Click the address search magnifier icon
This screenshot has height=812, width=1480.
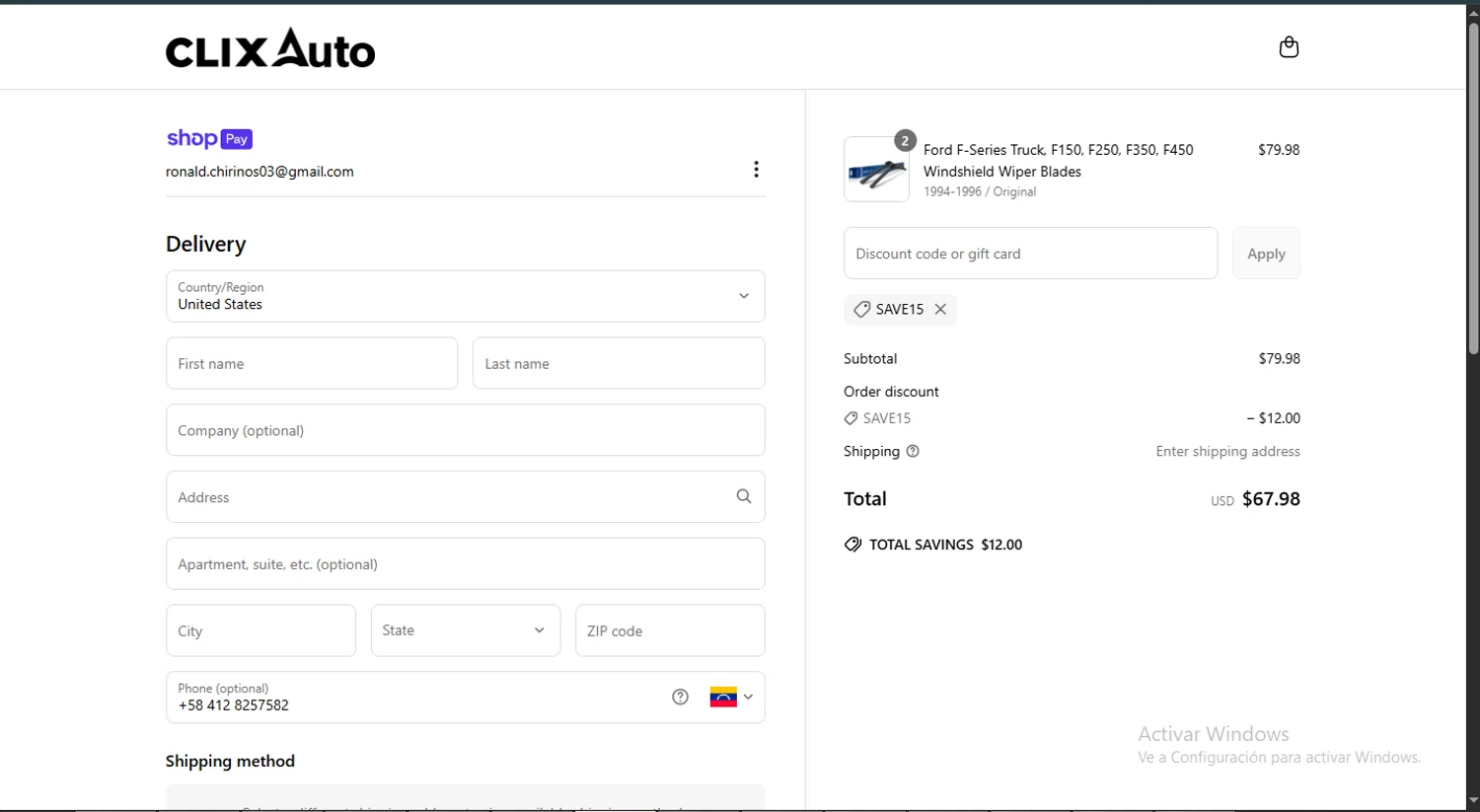coord(744,496)
